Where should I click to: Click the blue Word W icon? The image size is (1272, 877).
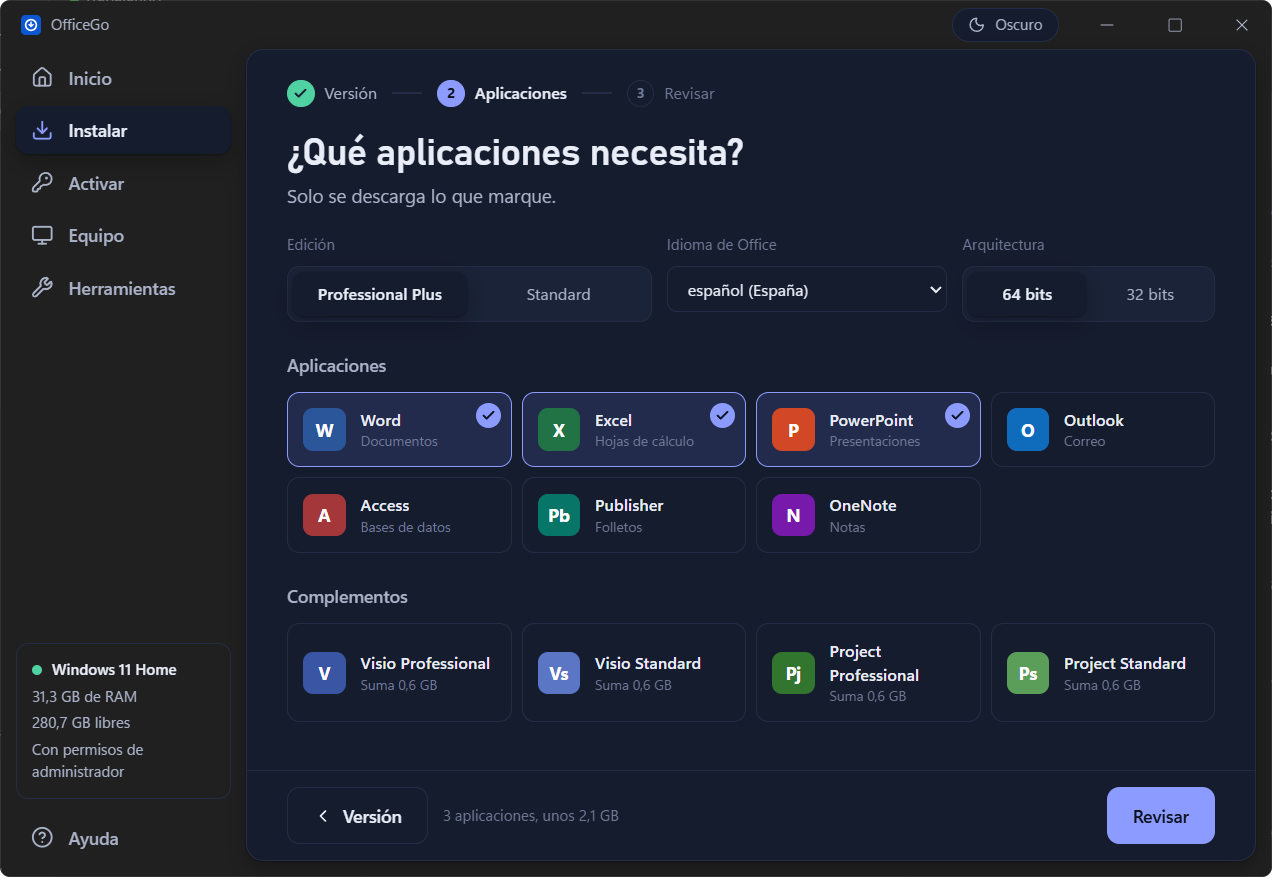(x=324, y=430)
